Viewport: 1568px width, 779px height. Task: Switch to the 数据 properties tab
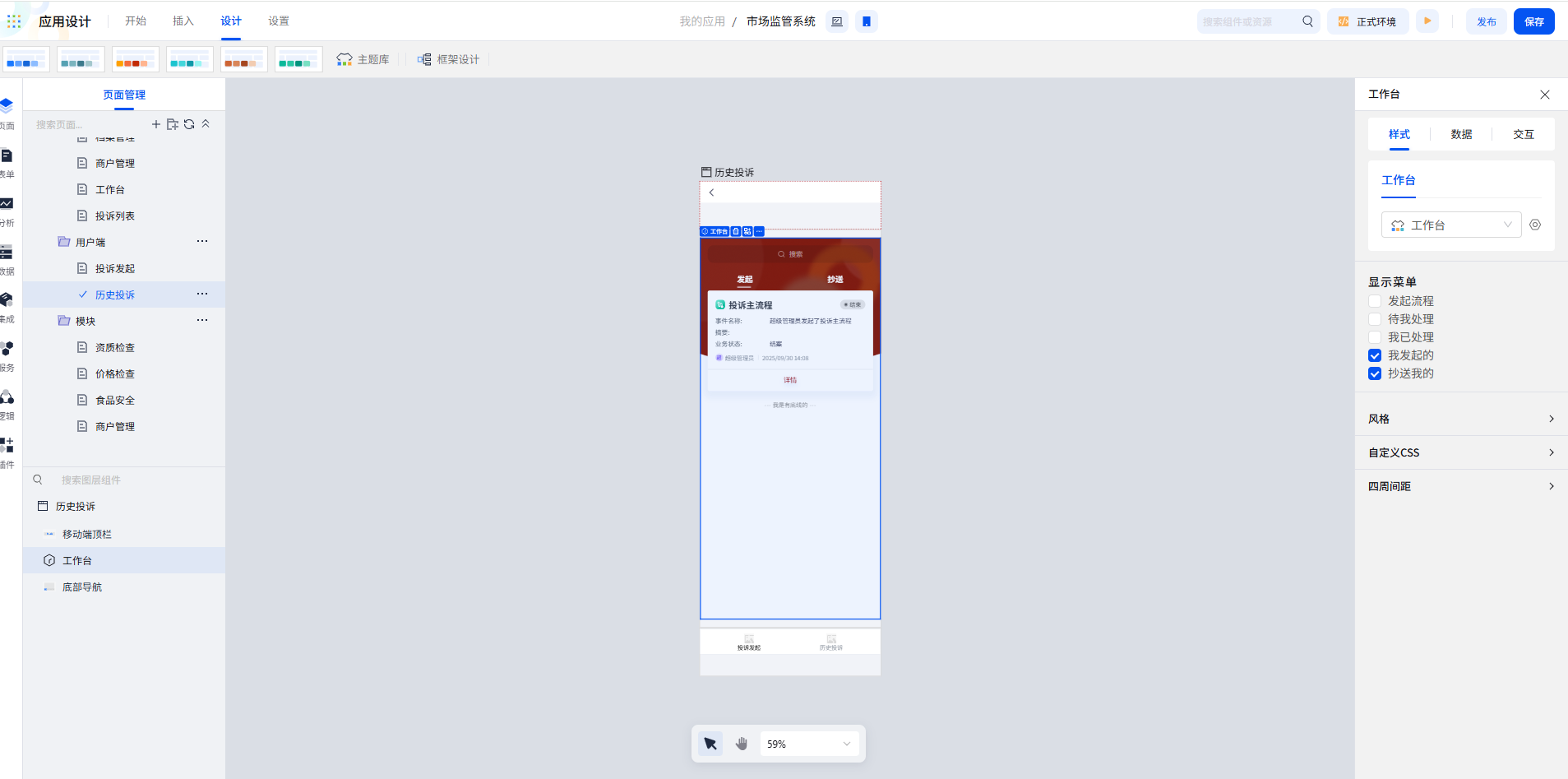pyautogui.click(x=1461, y=134)
